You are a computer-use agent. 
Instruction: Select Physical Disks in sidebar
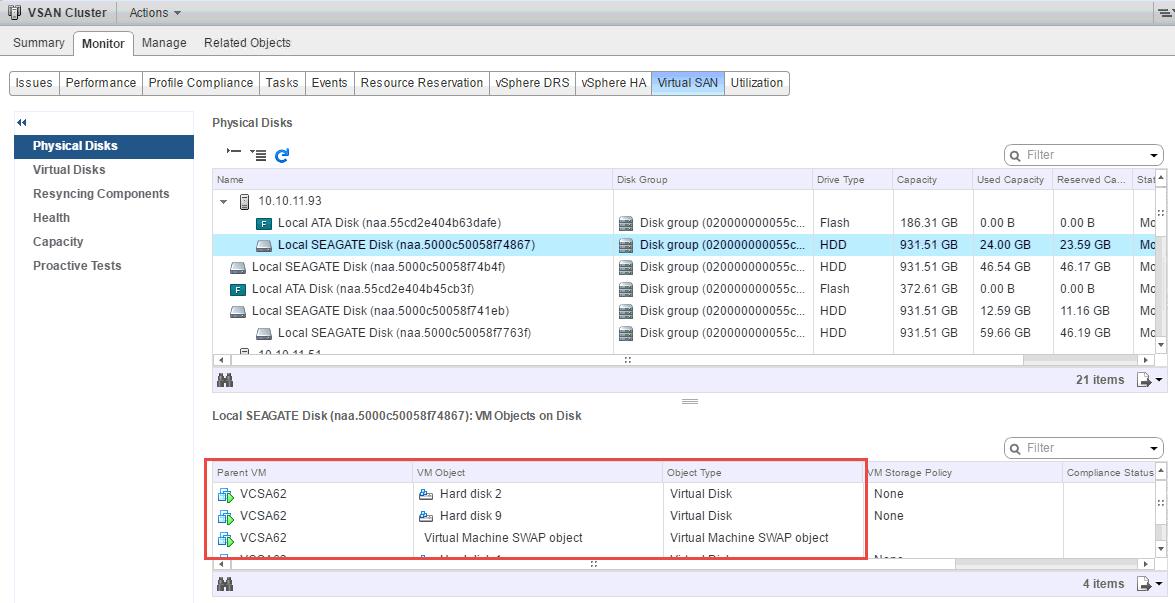coord(103,146)
